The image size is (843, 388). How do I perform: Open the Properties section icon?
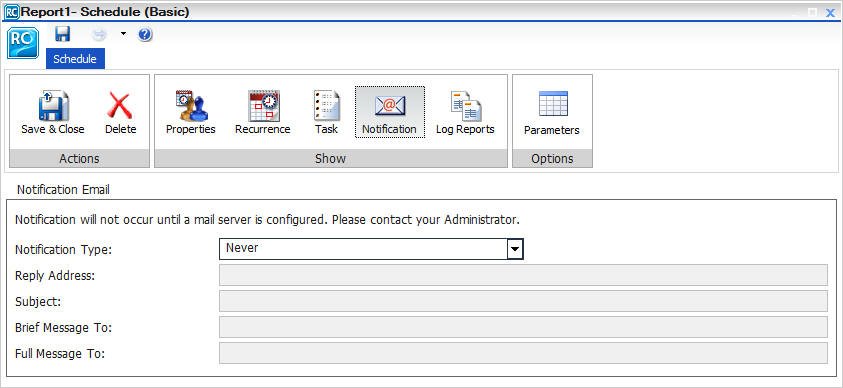(x=191, y=106)
